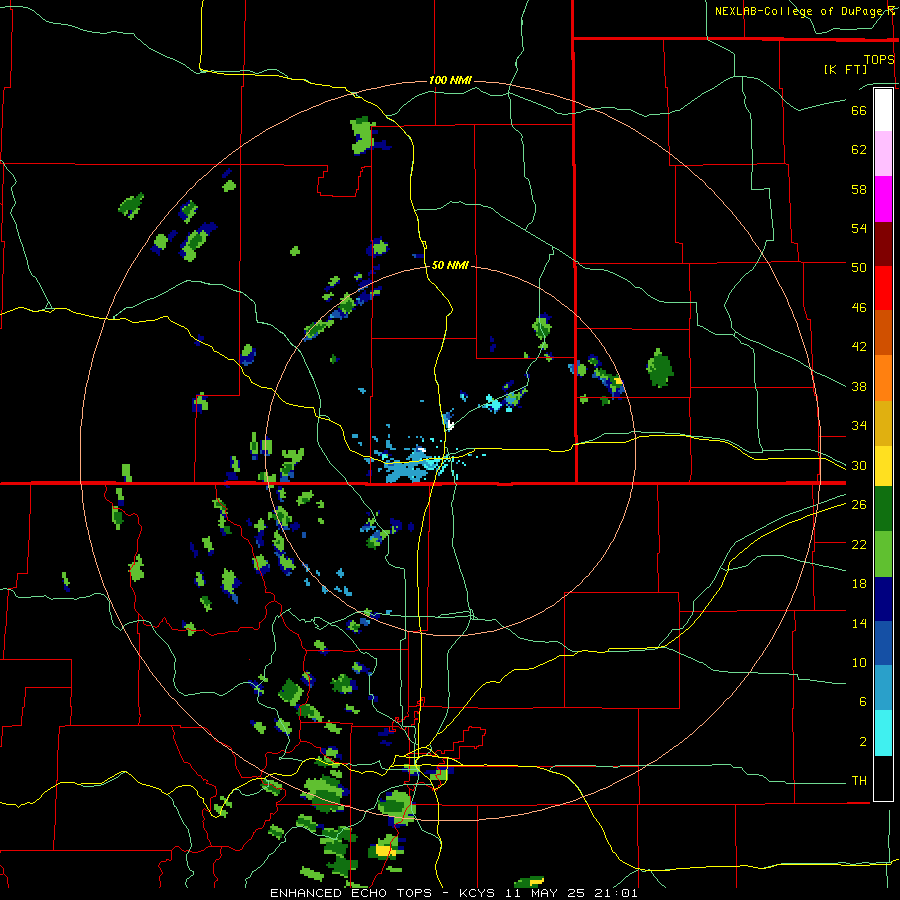This screenshot has width=900, height=900.
Task: Click the 46 legend value
Action: pyautogui.click(x=859, y=308)
